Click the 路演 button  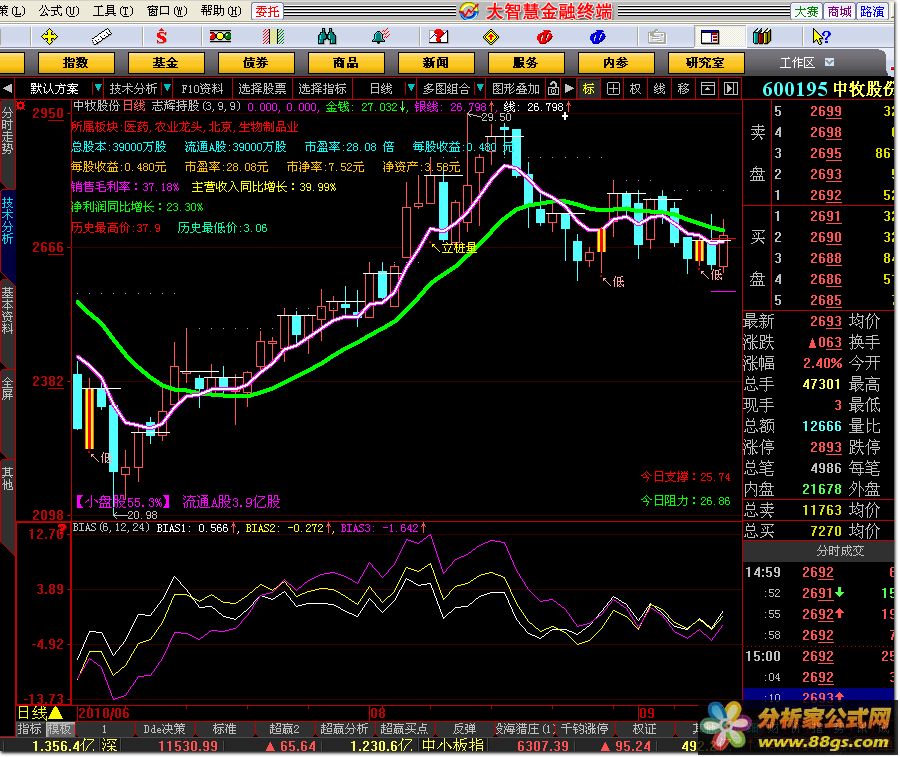pyautogui.click(x=872, y=11)
